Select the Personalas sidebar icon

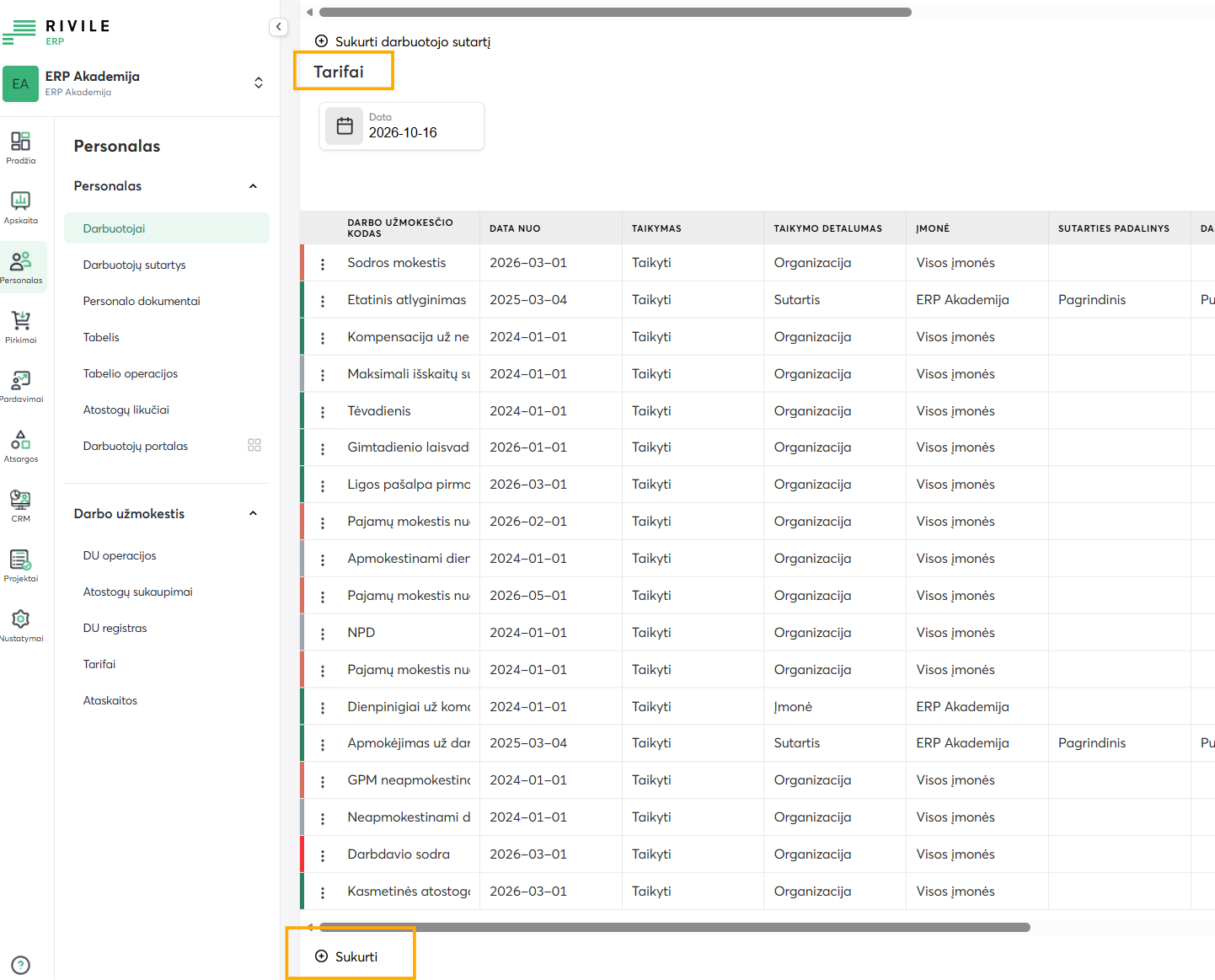coord(21,267)
